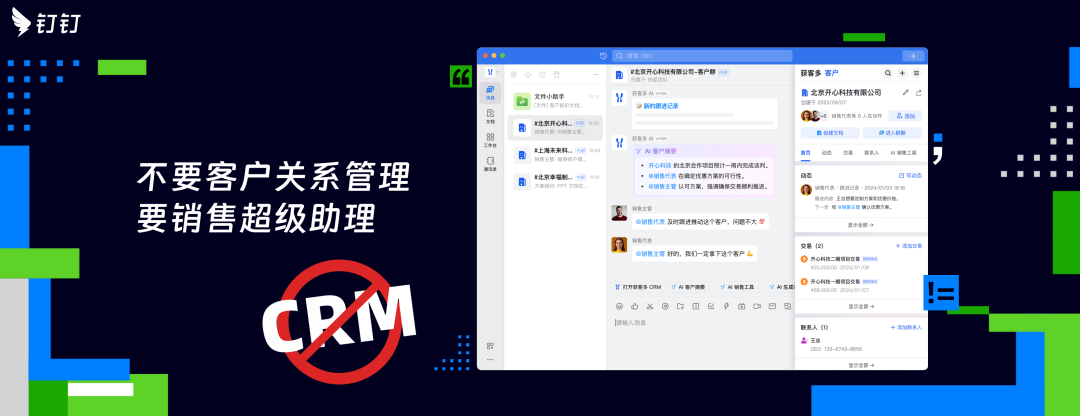Click 显示全部 under the 动态 section

pos(861,225)
